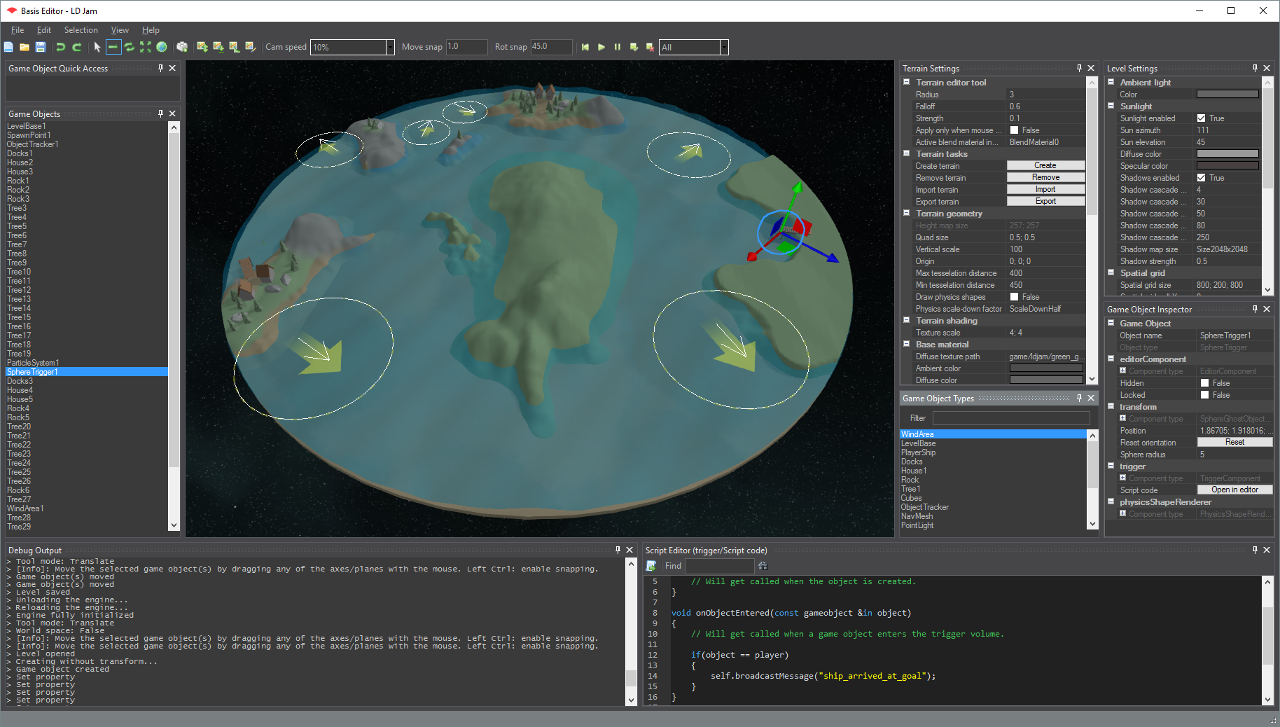This screenshot has width=1280, height=727.
Task: Click the Reset orientation button
Action: (x=1235, y=442)
